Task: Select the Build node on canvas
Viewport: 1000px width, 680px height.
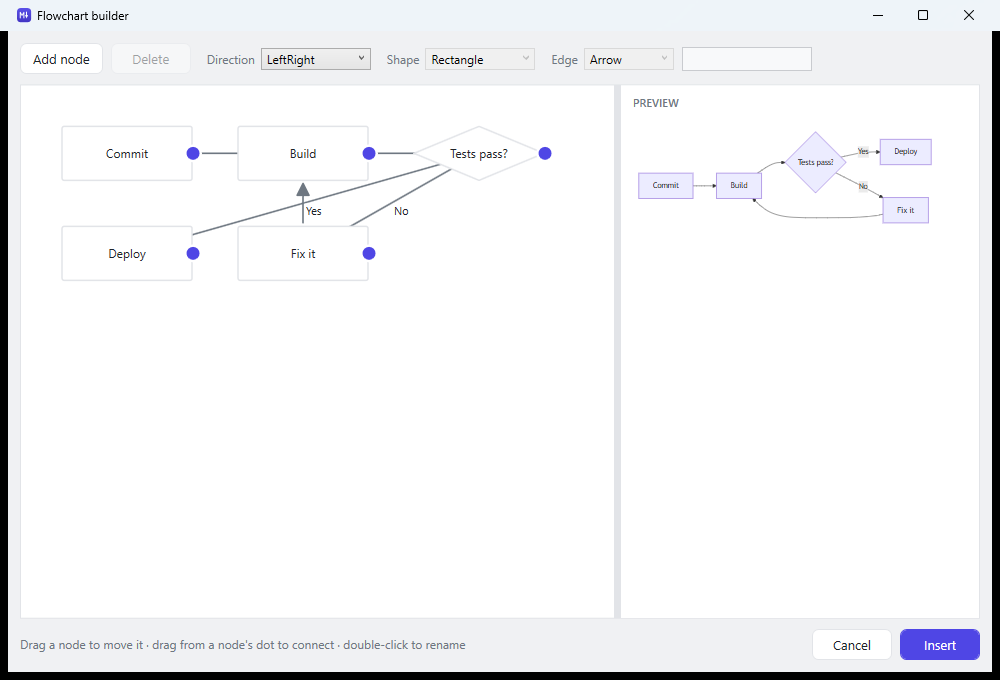Action: point(303,154)
